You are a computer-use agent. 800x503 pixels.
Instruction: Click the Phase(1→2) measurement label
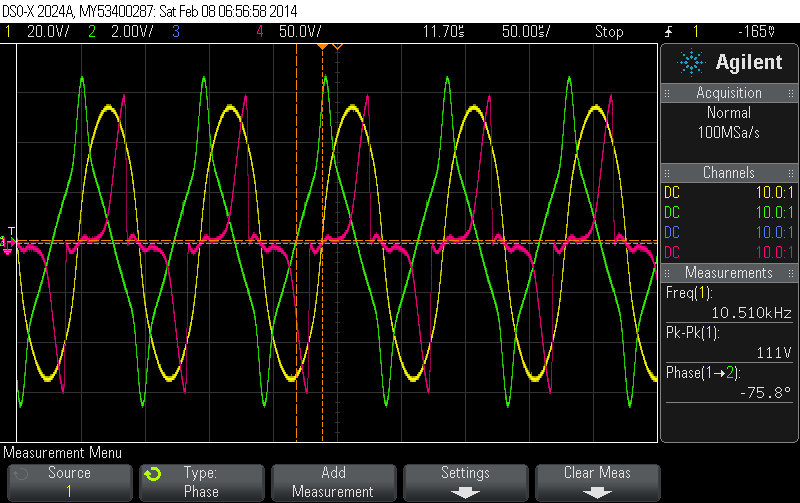click(703, 373)
